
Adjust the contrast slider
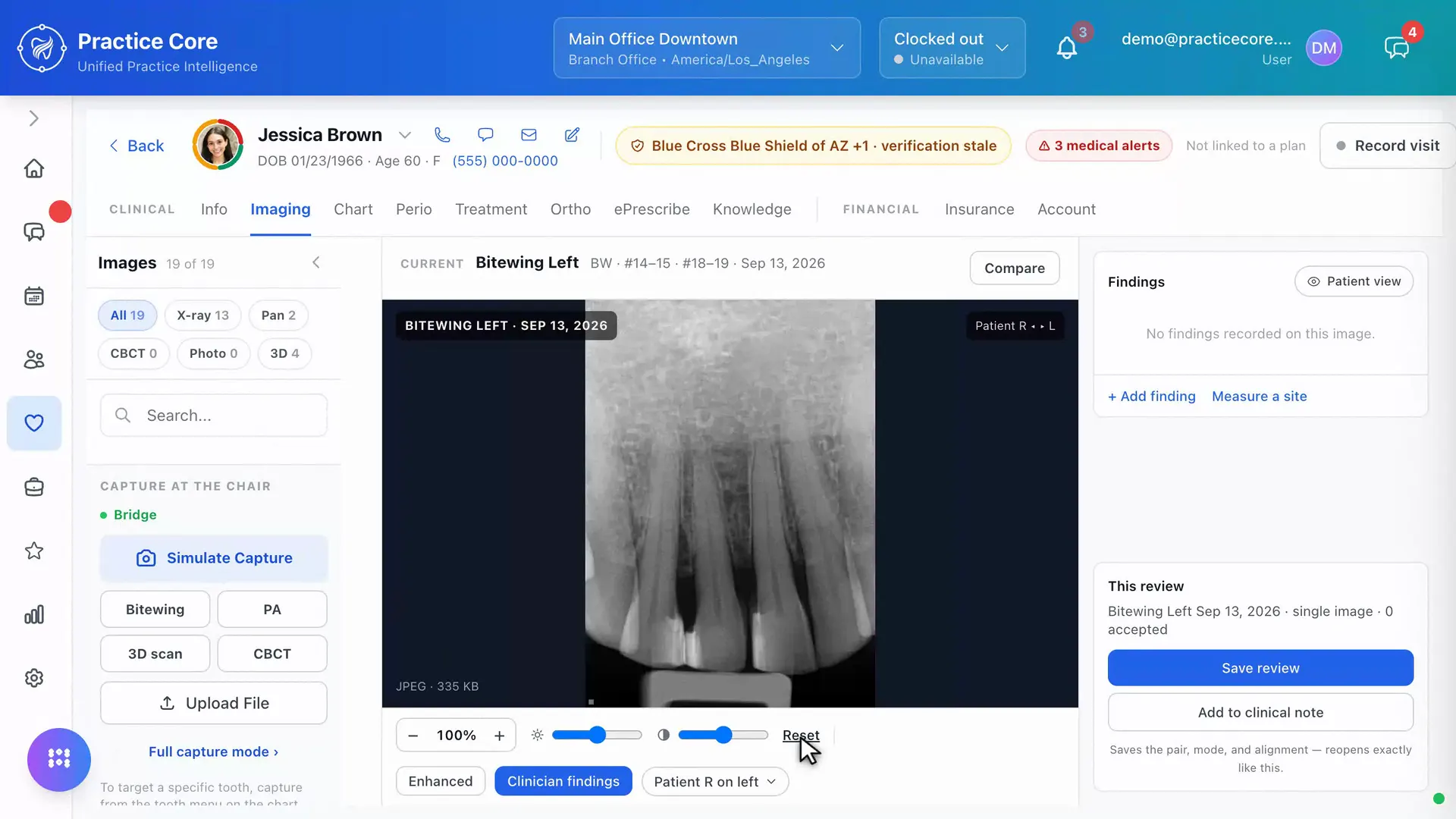723,735
